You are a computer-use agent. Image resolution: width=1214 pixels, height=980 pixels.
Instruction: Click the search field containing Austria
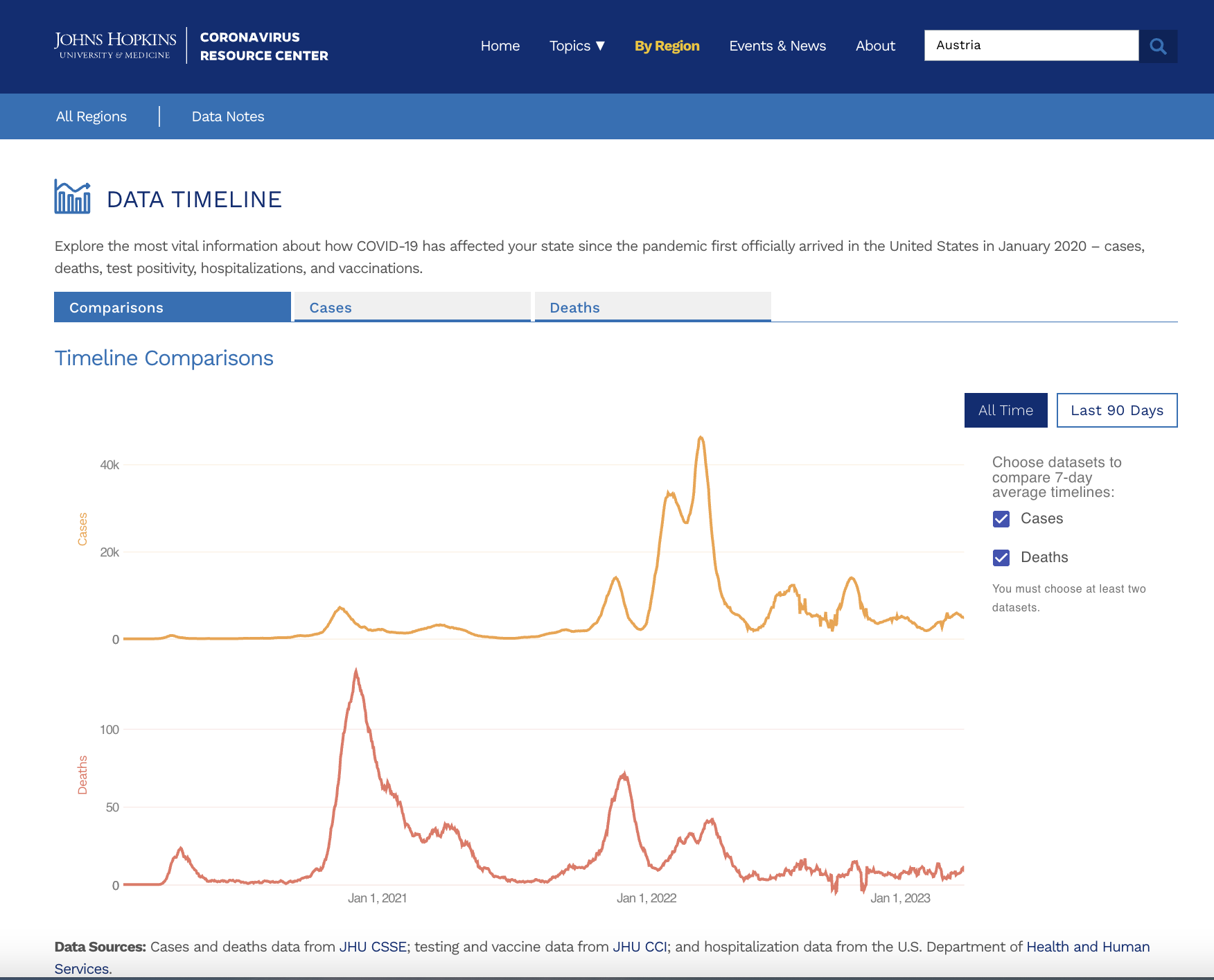pyautogui.click(x=1030, y=46)
